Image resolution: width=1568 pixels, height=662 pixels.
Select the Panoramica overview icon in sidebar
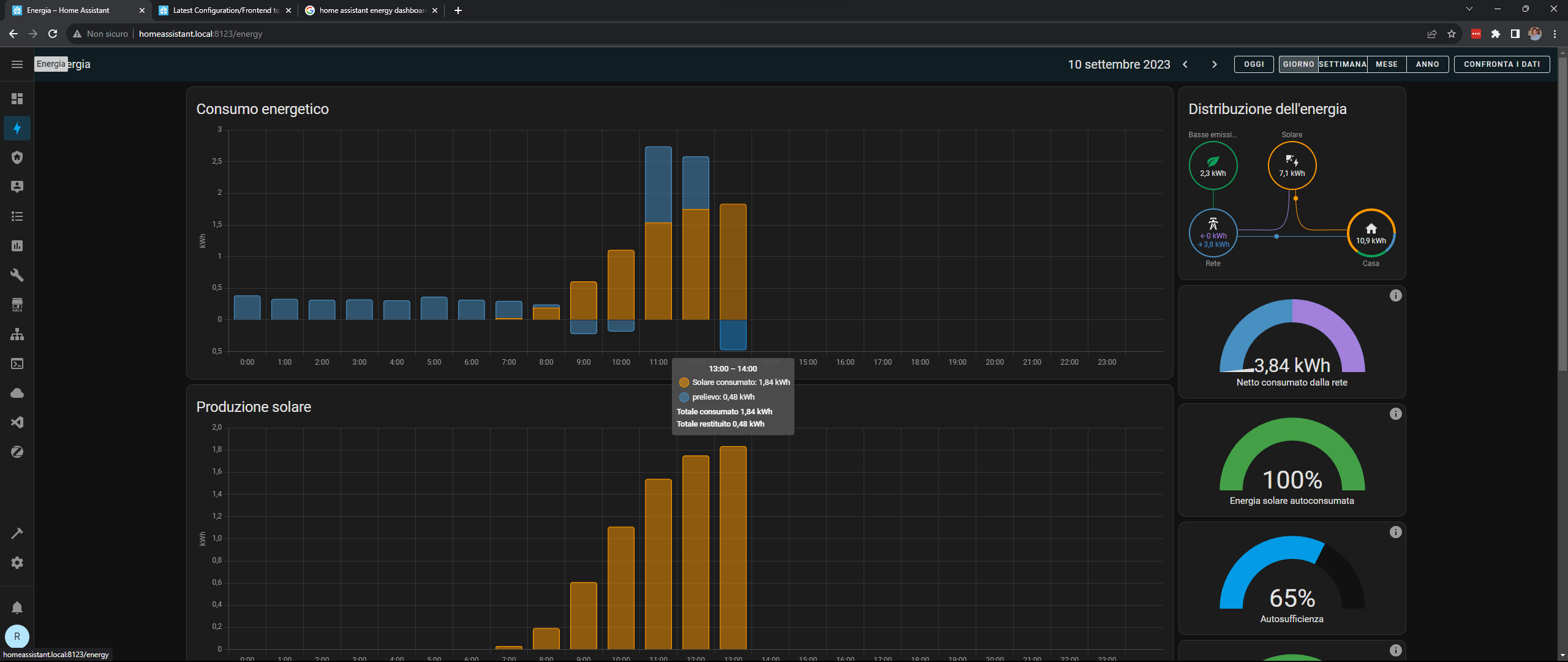tap(17, 99)
